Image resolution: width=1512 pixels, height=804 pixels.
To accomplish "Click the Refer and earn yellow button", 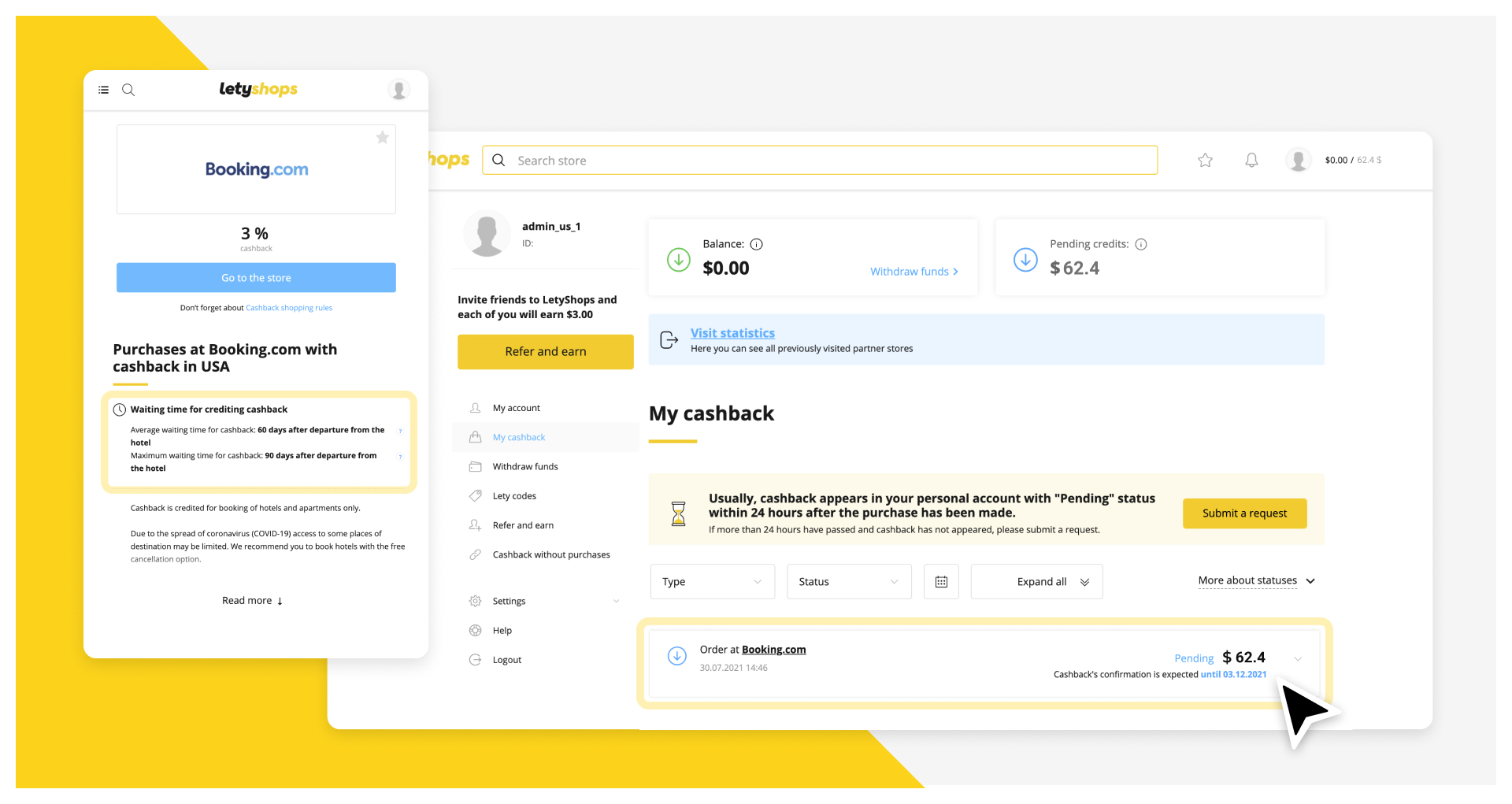I will [x=546, y=351].
